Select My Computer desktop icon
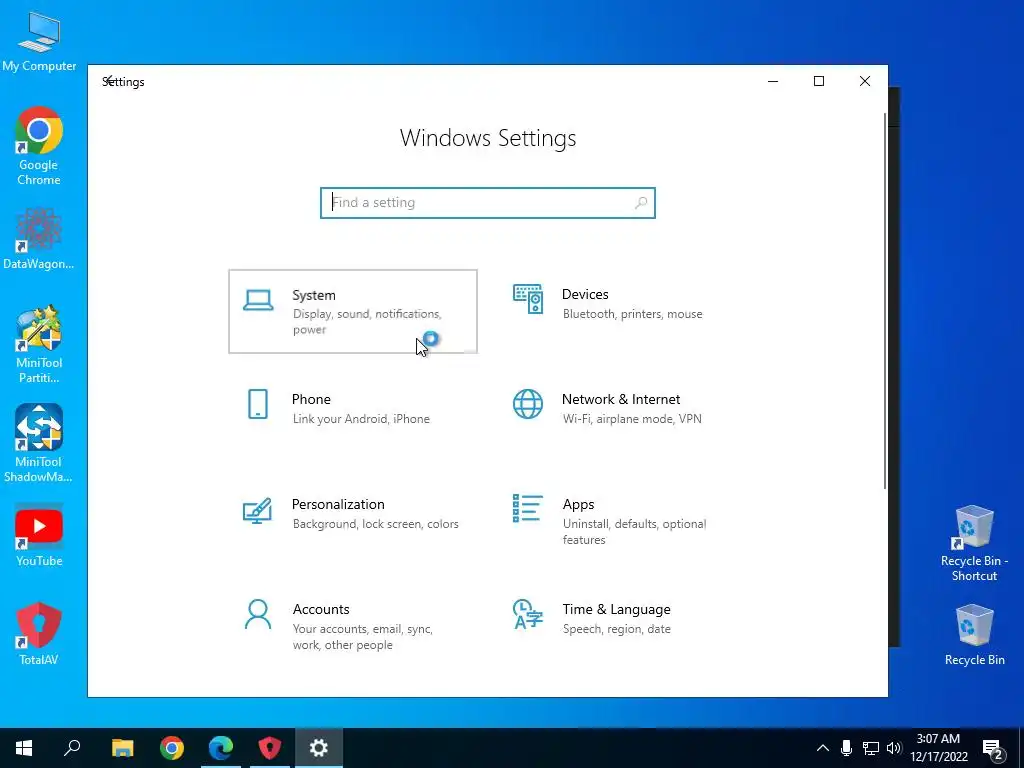This screenshot has width=1024, height=768. pyautogui.click(x=39, y=41)
